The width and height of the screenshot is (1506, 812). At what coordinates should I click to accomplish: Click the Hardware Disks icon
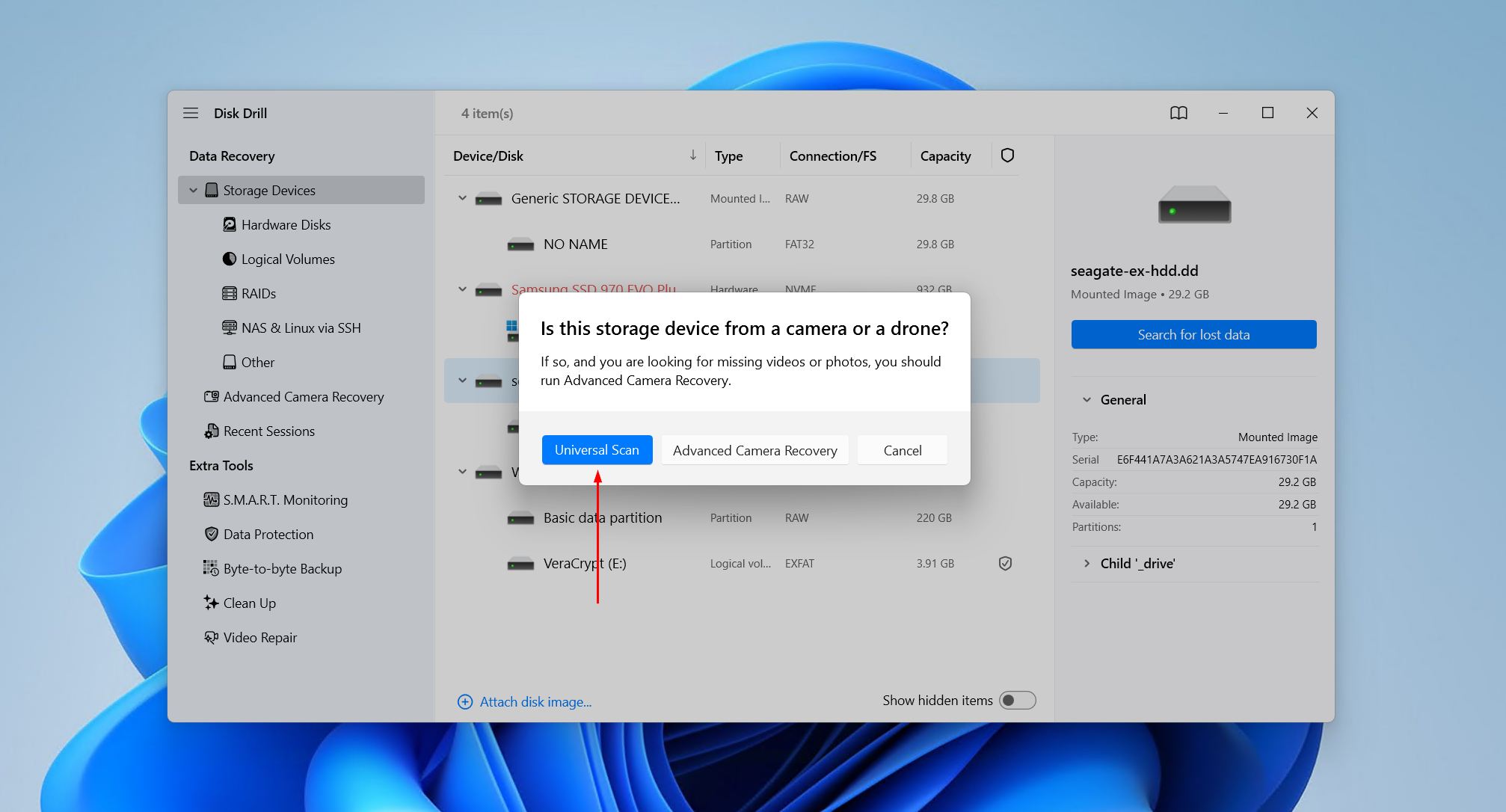pos(230,224)
